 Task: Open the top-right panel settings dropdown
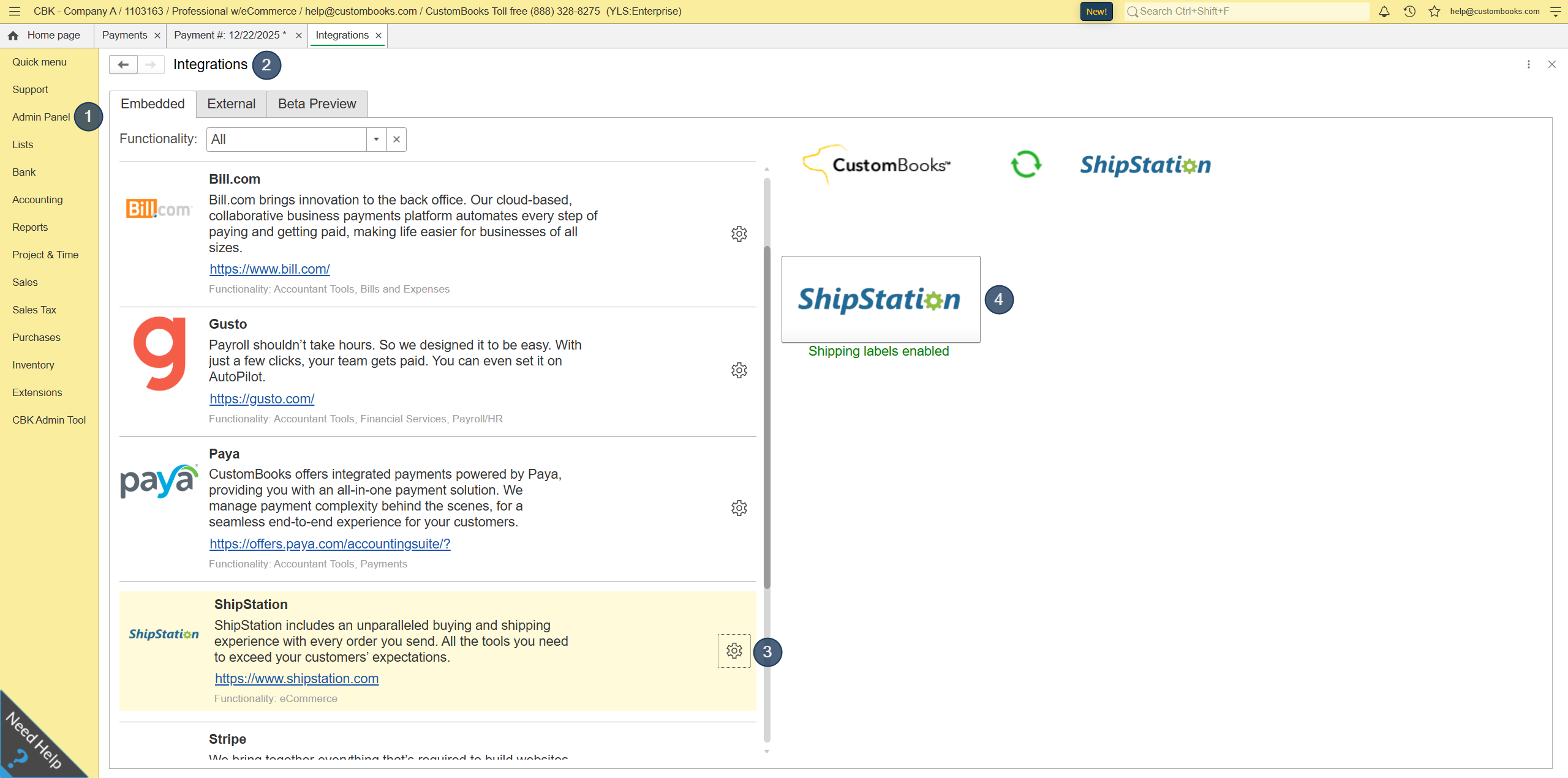coord(1555,11)
